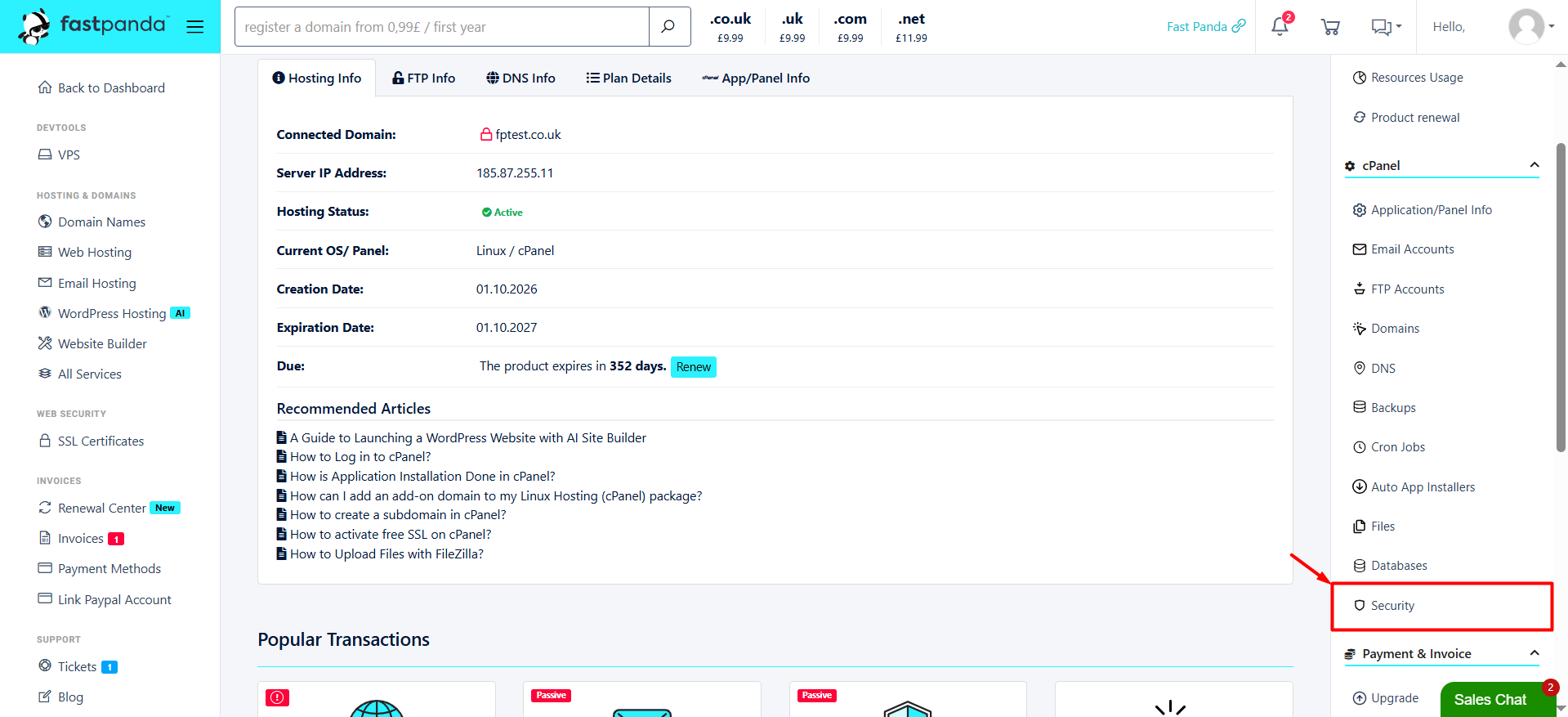This screenshot has height=717, width=1568.
Task: Switch to the FTP Info tab
Action: (424, 78)
